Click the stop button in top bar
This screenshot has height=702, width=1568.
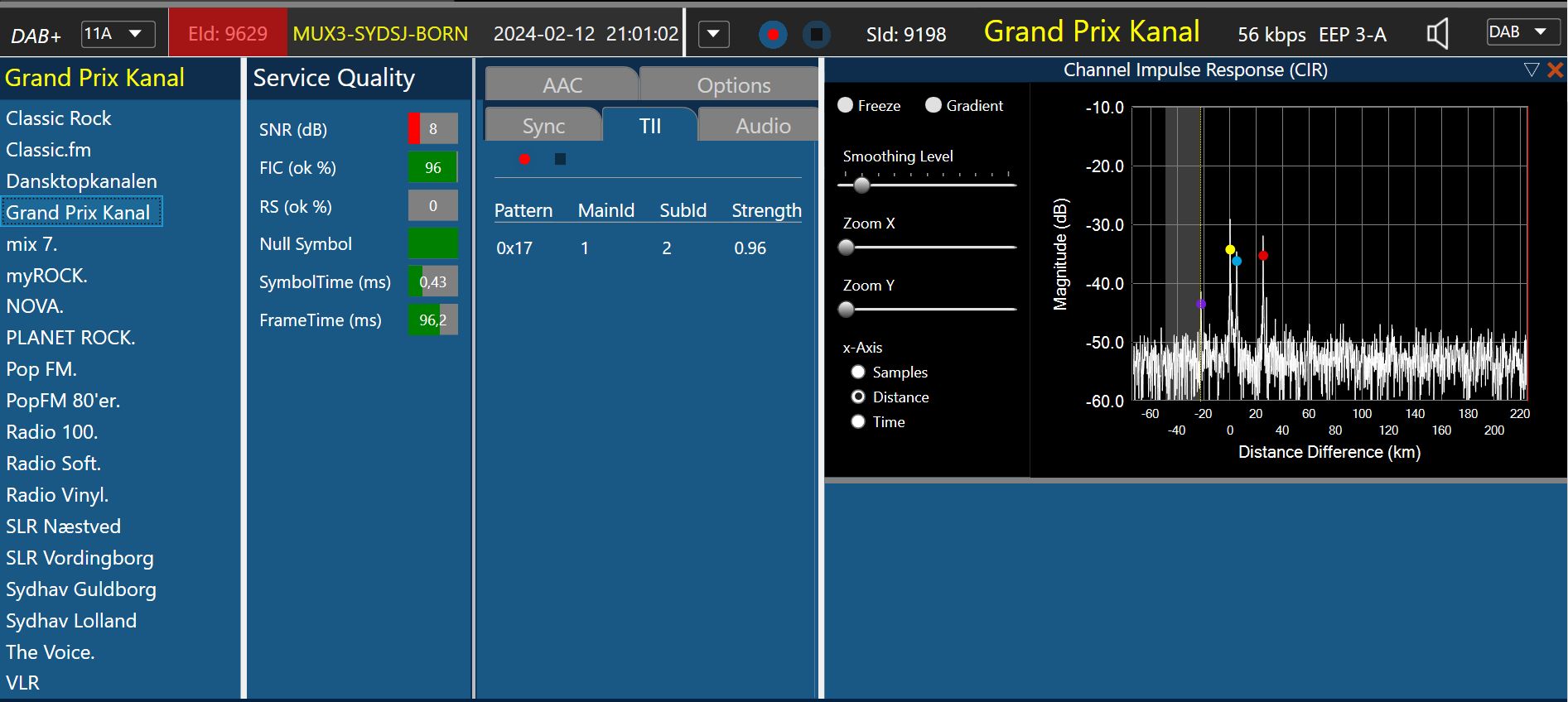816,35
